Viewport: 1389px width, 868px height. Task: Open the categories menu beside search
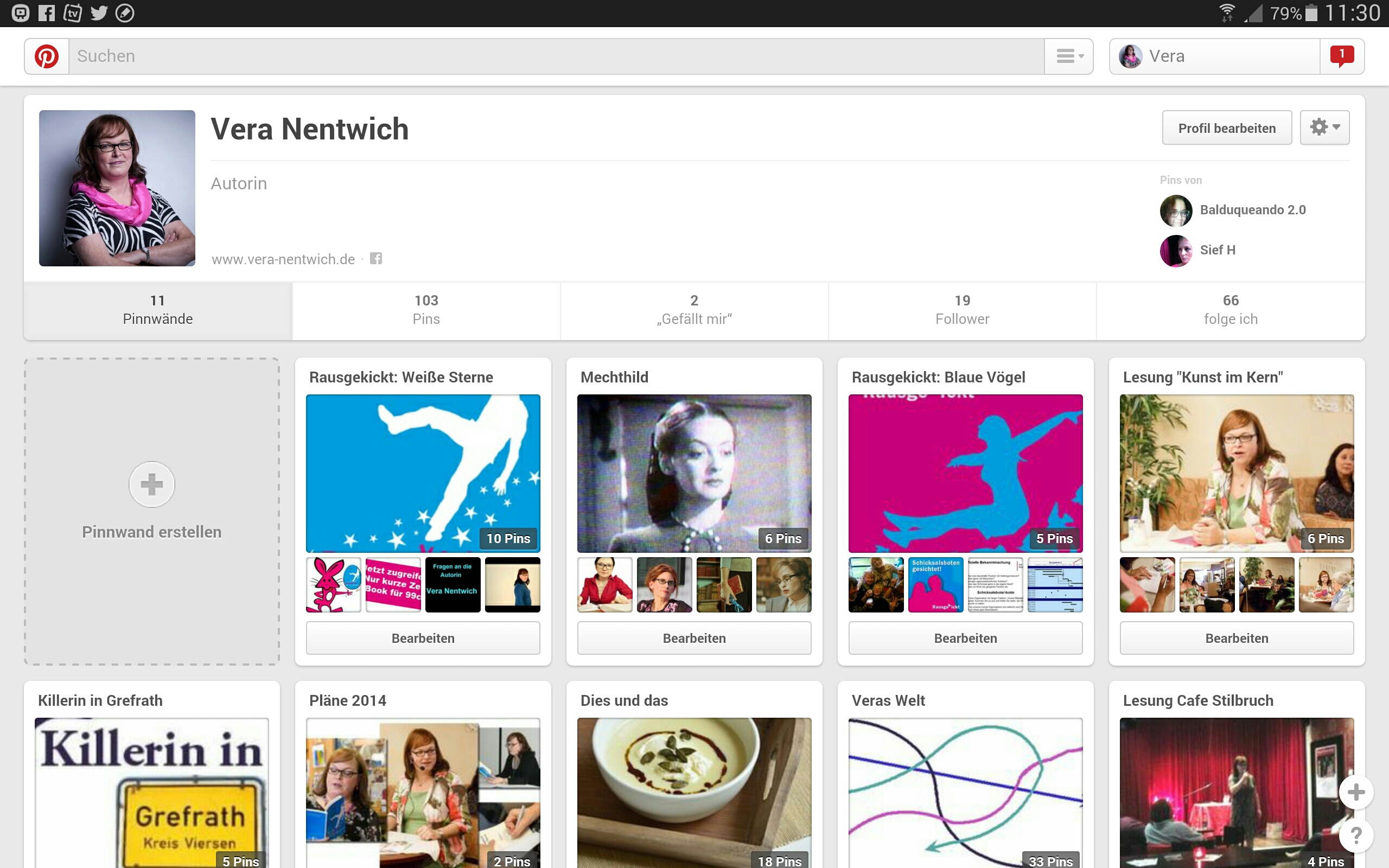[x=1069, y=56]
